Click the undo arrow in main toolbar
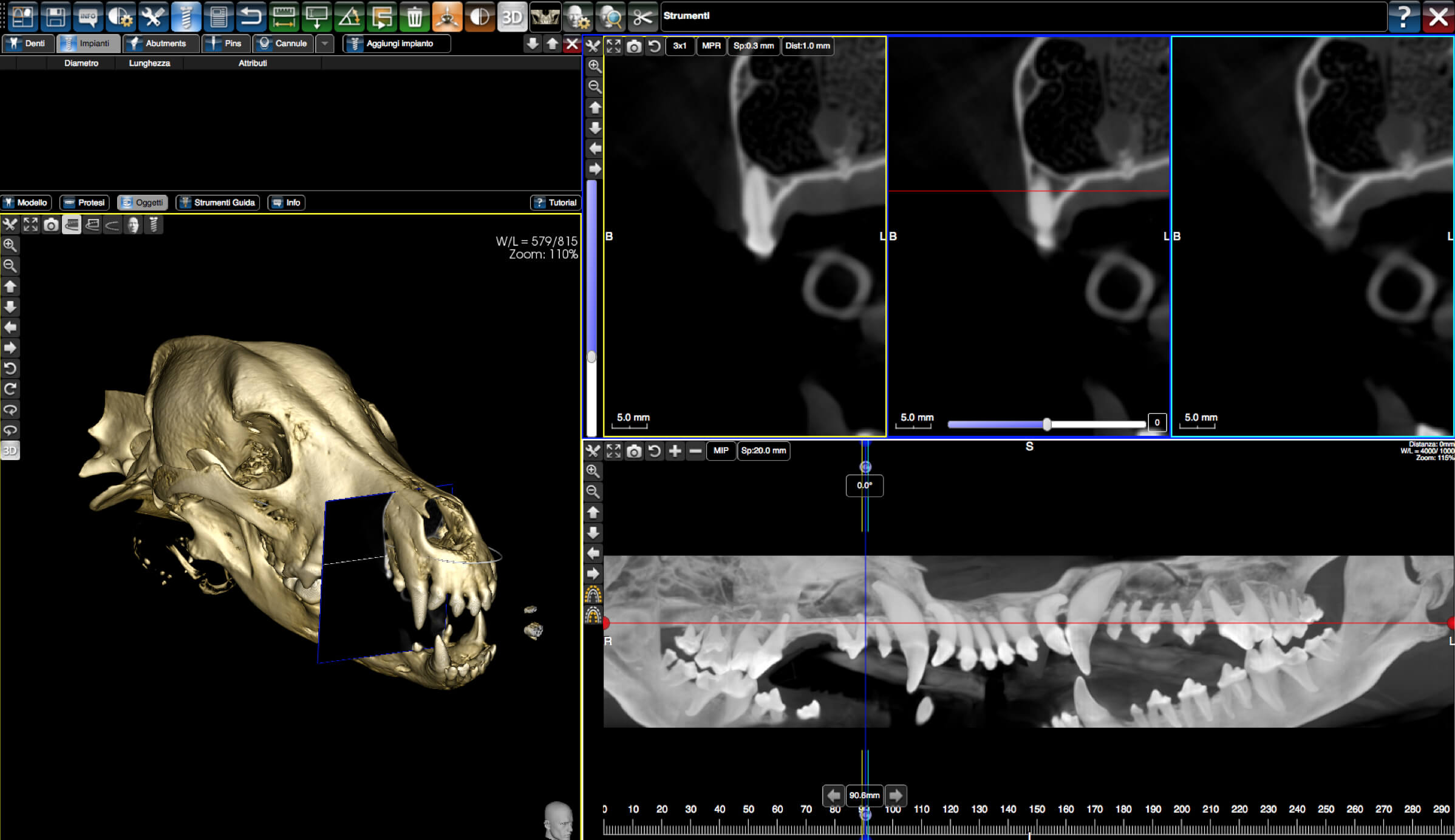Viewport: 1455px width, 840px height. pos(251,16)
